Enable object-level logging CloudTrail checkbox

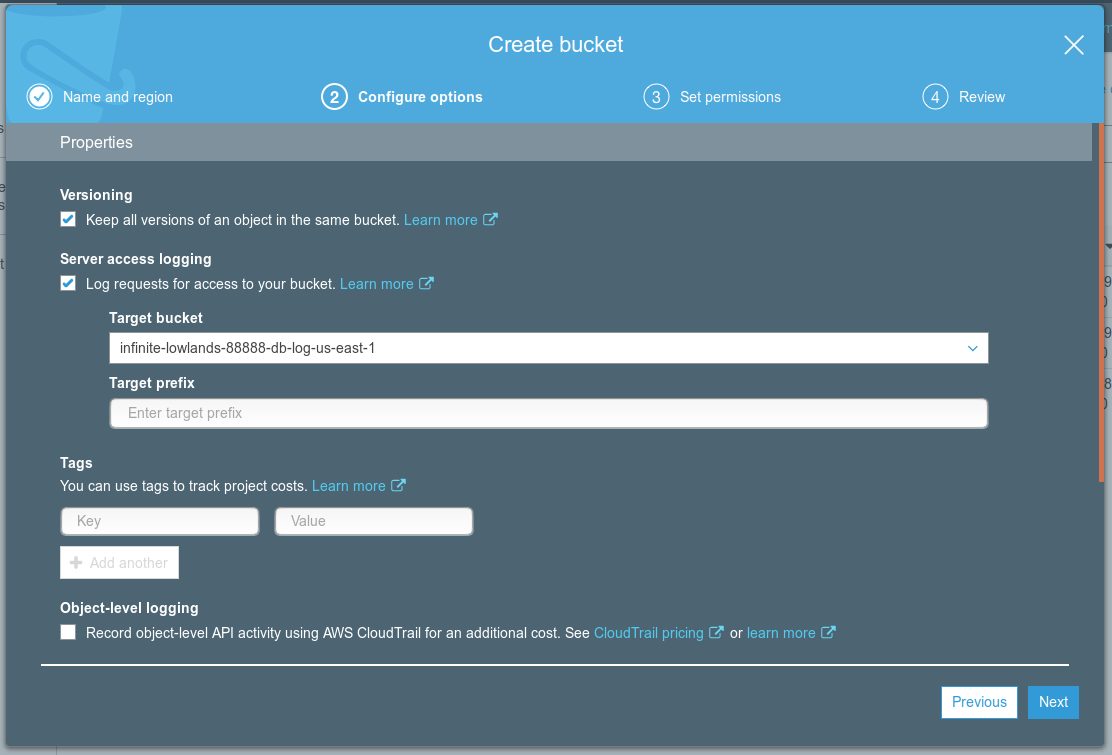68,632
